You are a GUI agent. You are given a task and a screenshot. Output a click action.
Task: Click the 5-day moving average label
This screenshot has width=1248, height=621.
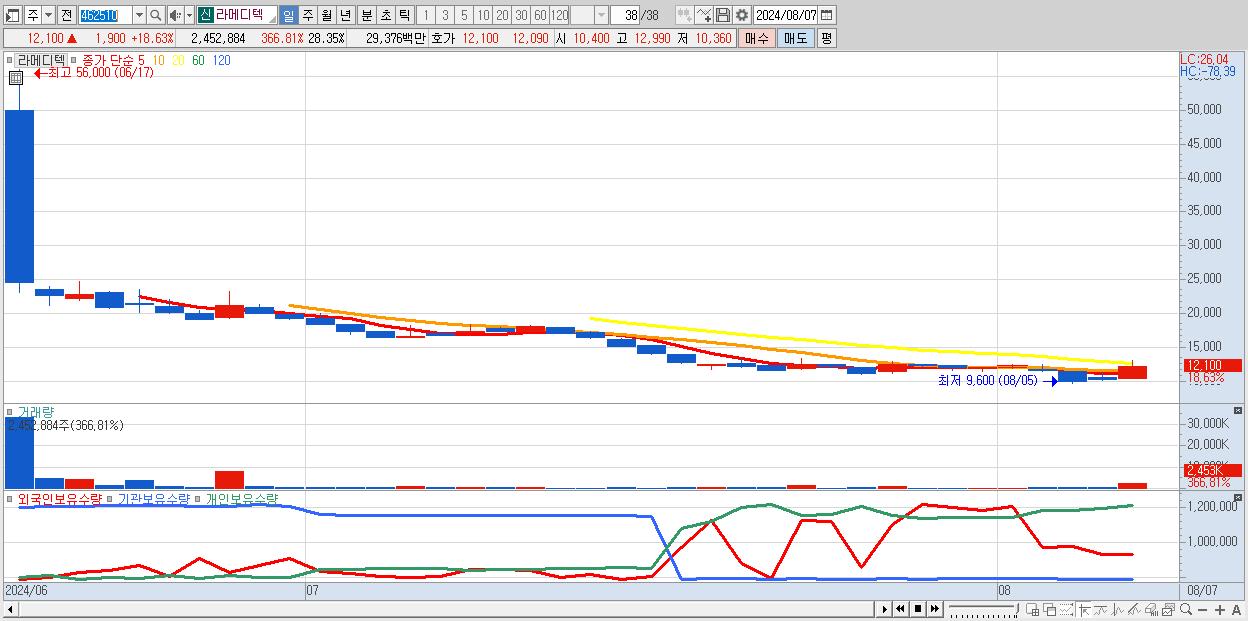pos(141,60)
